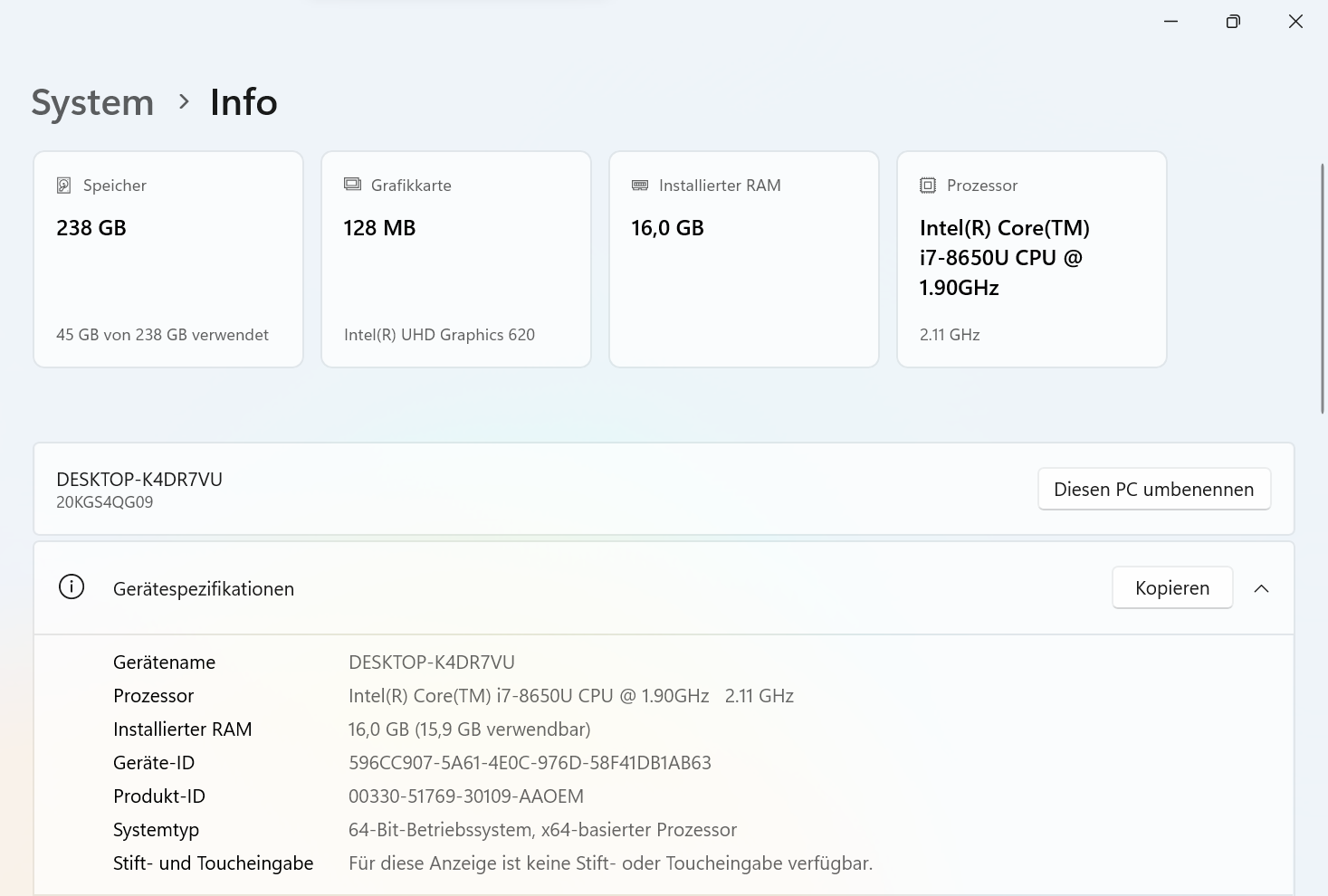Click the Gerätespezifikationen title
This screenshot has width=1328, height=896.
(x=204, y=589)
